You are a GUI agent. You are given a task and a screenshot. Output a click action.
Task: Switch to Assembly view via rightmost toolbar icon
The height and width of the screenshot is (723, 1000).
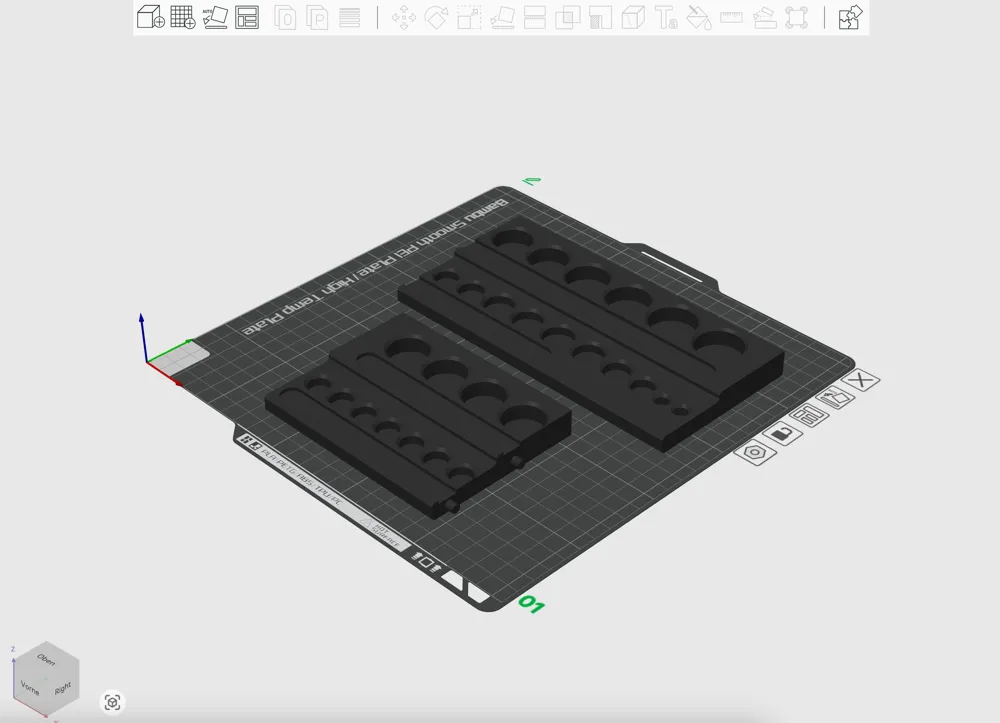(850, 17)
